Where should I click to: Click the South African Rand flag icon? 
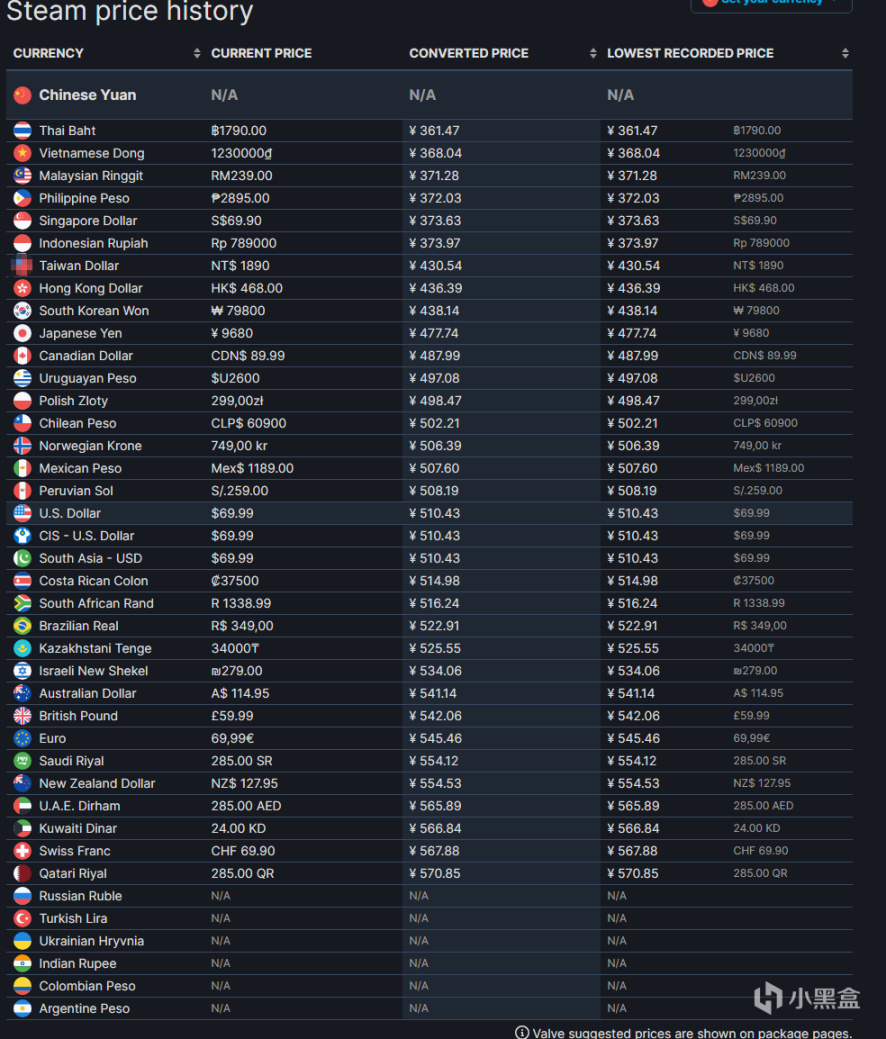[23, 604]
